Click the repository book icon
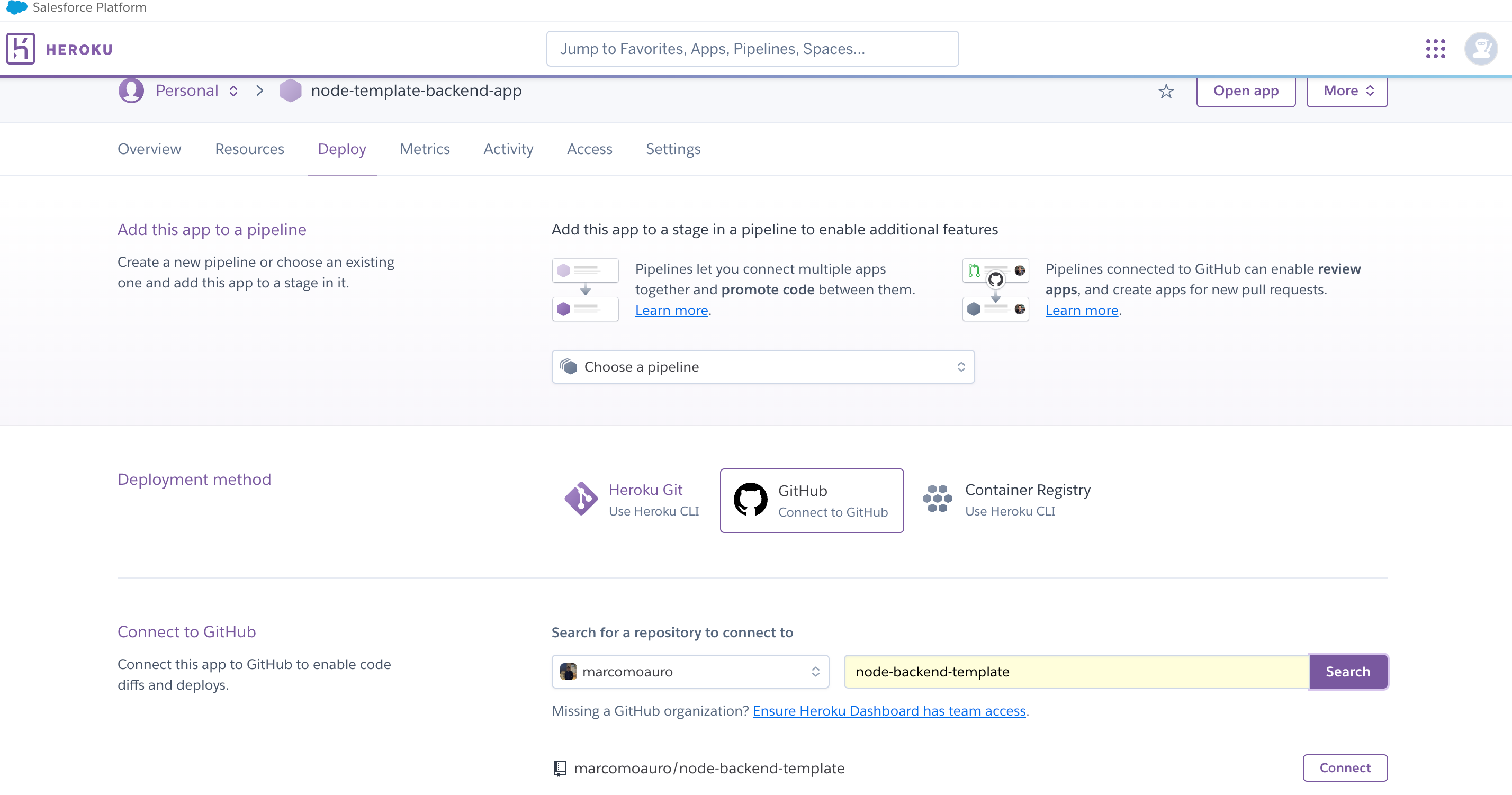The width and height of the screenshot is (1512, 795). point(560,769)
